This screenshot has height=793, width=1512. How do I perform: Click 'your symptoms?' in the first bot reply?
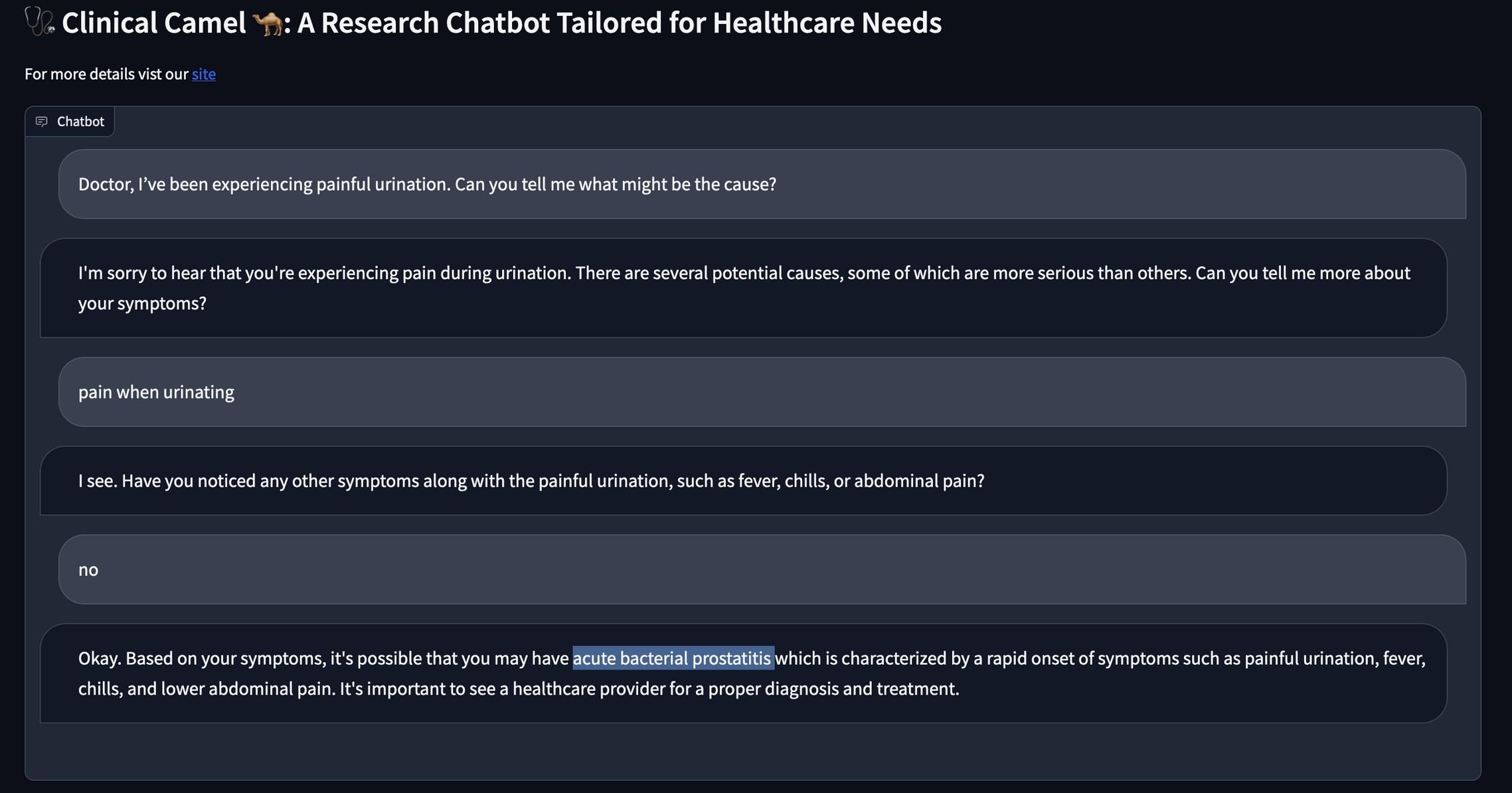tap(142, 304)
